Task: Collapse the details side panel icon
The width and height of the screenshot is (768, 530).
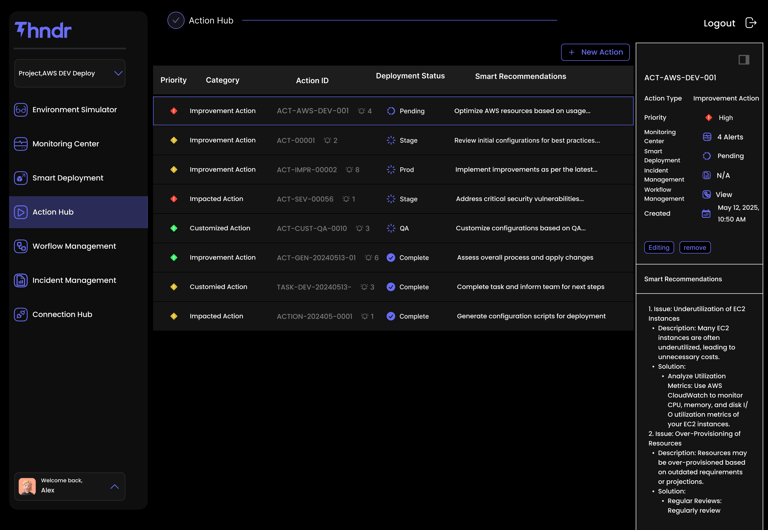Action: 744,60
